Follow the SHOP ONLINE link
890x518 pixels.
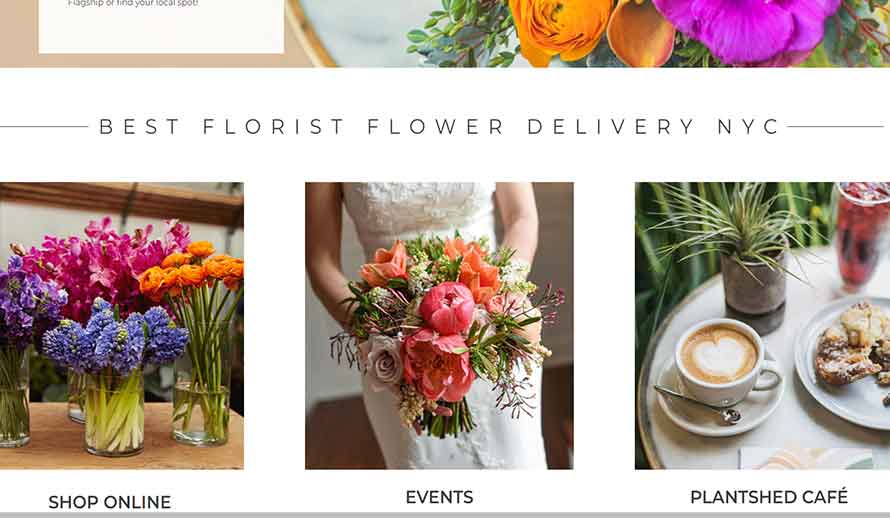coord(110,502)
